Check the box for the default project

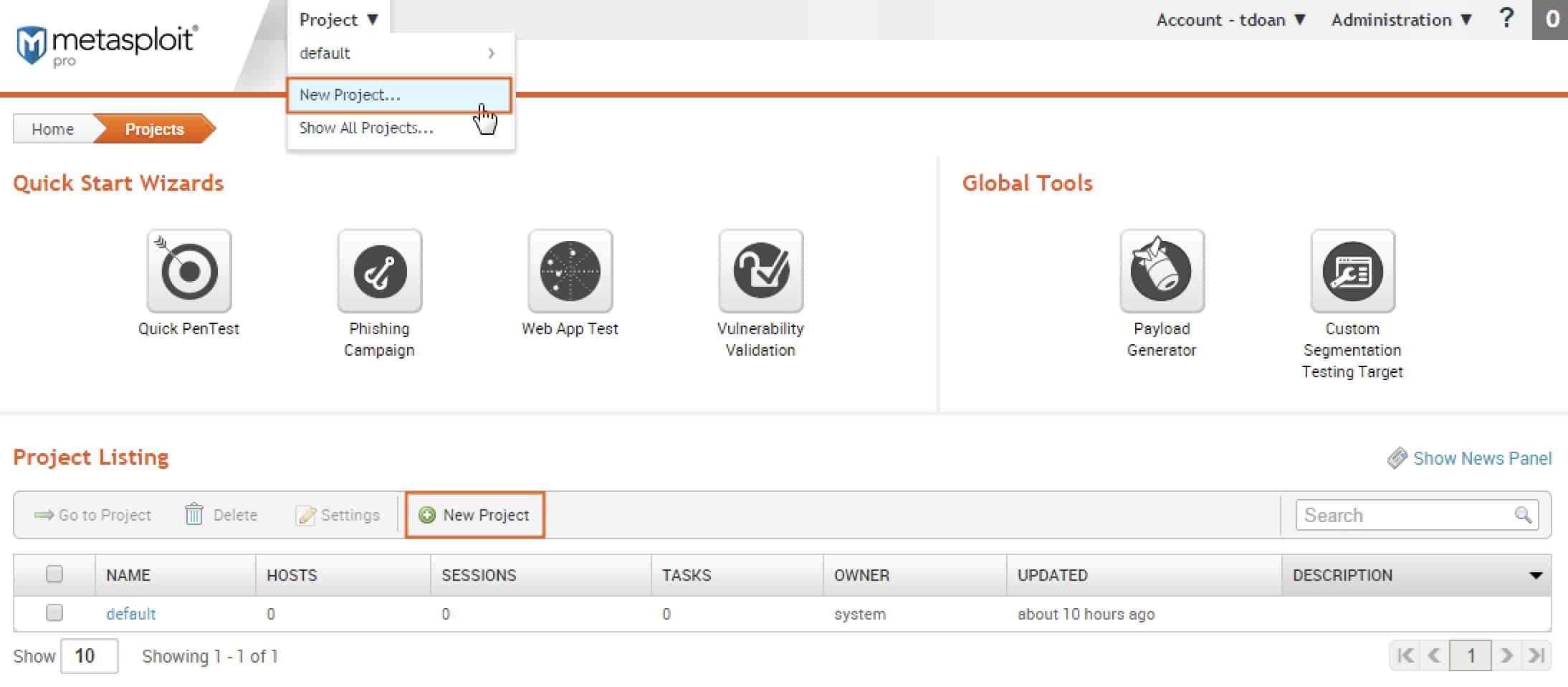click(54, 613)
